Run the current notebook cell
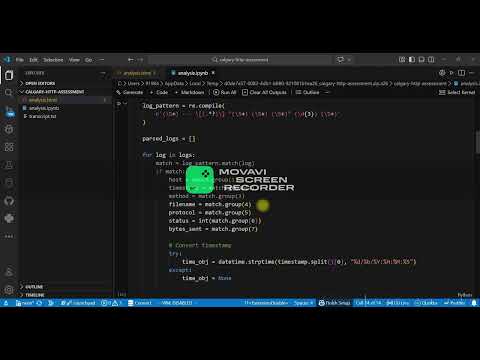 (119, 104)
